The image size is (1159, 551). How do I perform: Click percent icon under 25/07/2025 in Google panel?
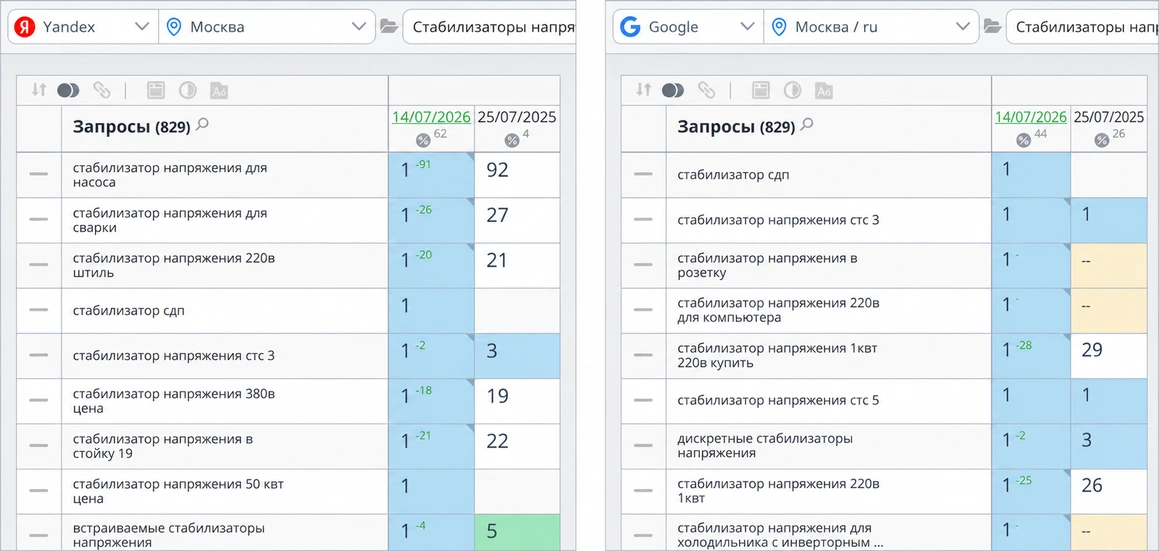[x=1102, y=140]
